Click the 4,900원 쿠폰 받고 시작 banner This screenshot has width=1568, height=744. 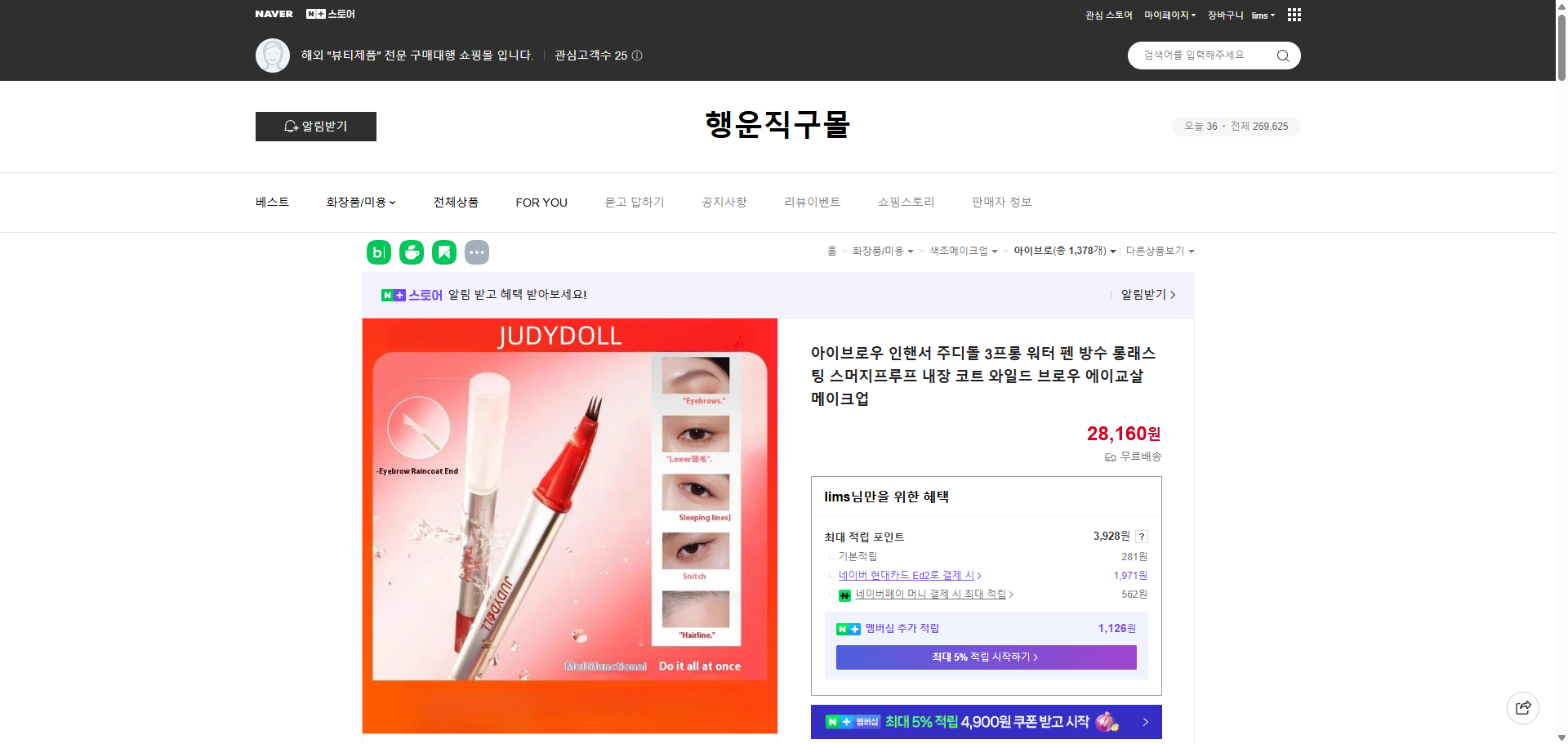pos(985,722)
